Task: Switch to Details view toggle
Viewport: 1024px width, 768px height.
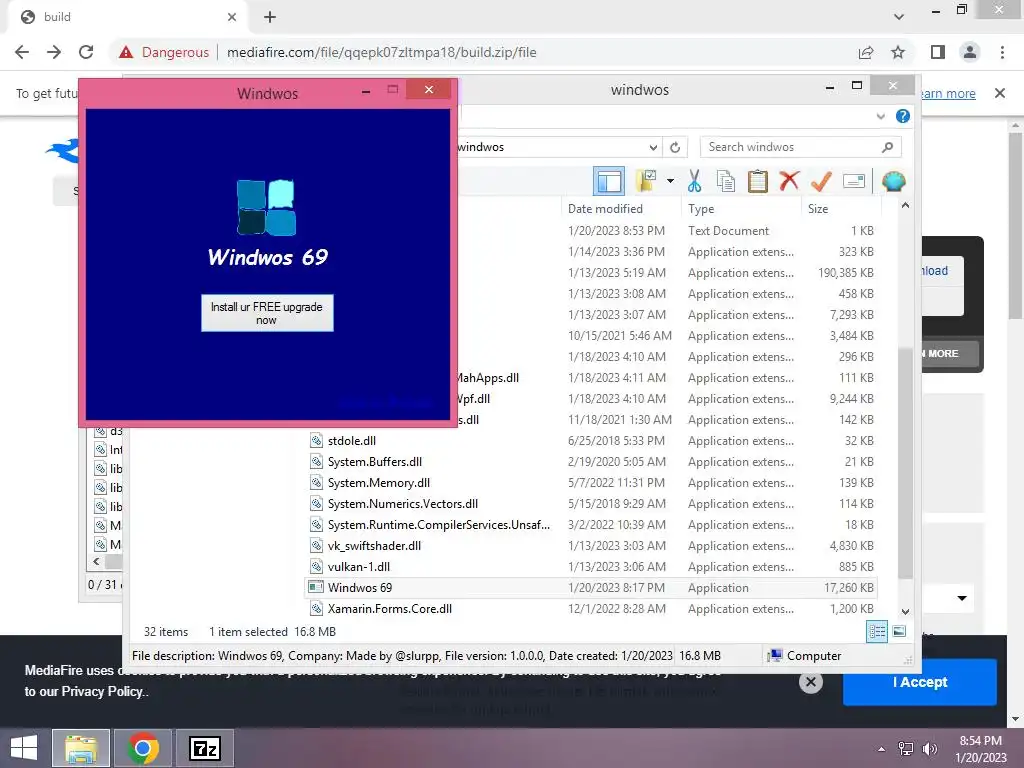Action: pos(877,632)
